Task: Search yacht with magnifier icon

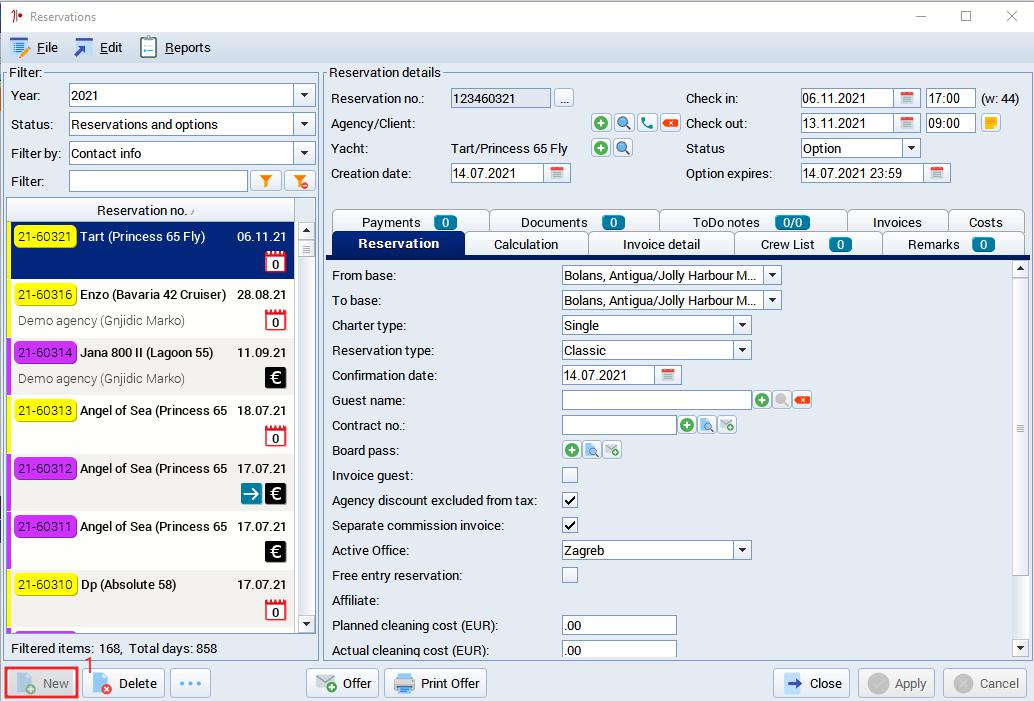Action: (623, 148)
